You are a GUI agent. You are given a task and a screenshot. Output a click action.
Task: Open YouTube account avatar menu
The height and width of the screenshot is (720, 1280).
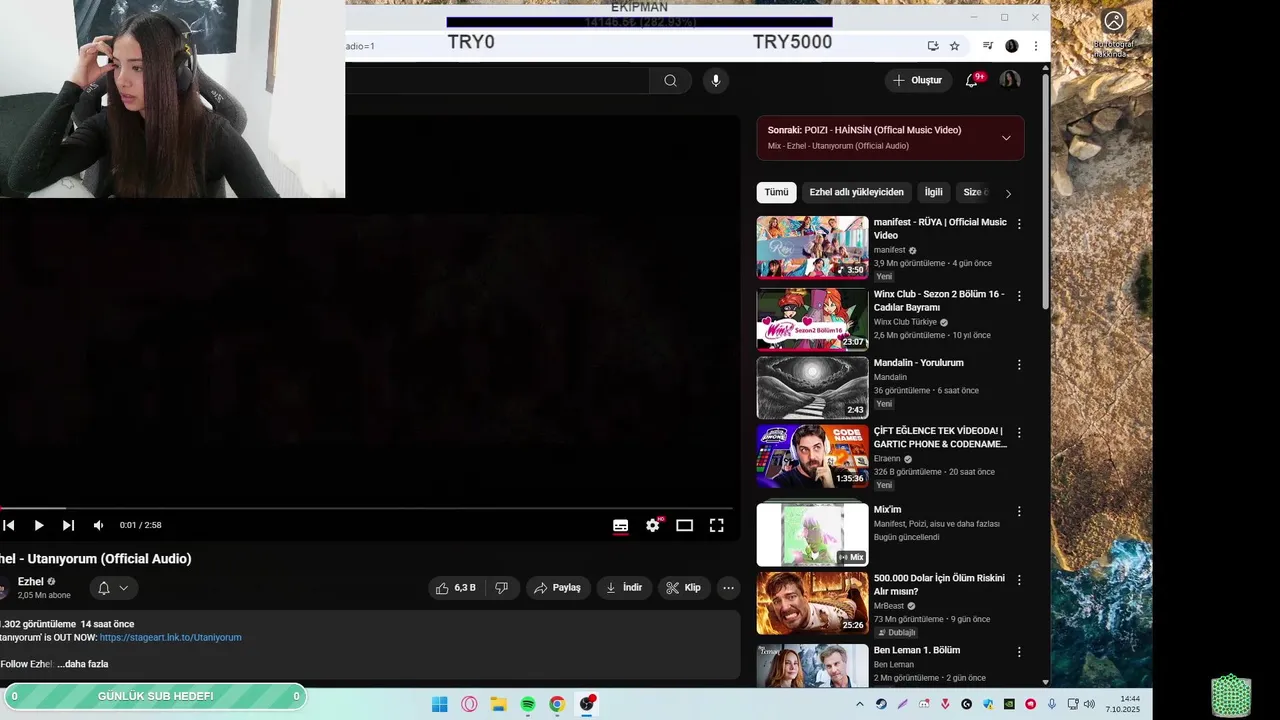click(x=1010, y=80)
